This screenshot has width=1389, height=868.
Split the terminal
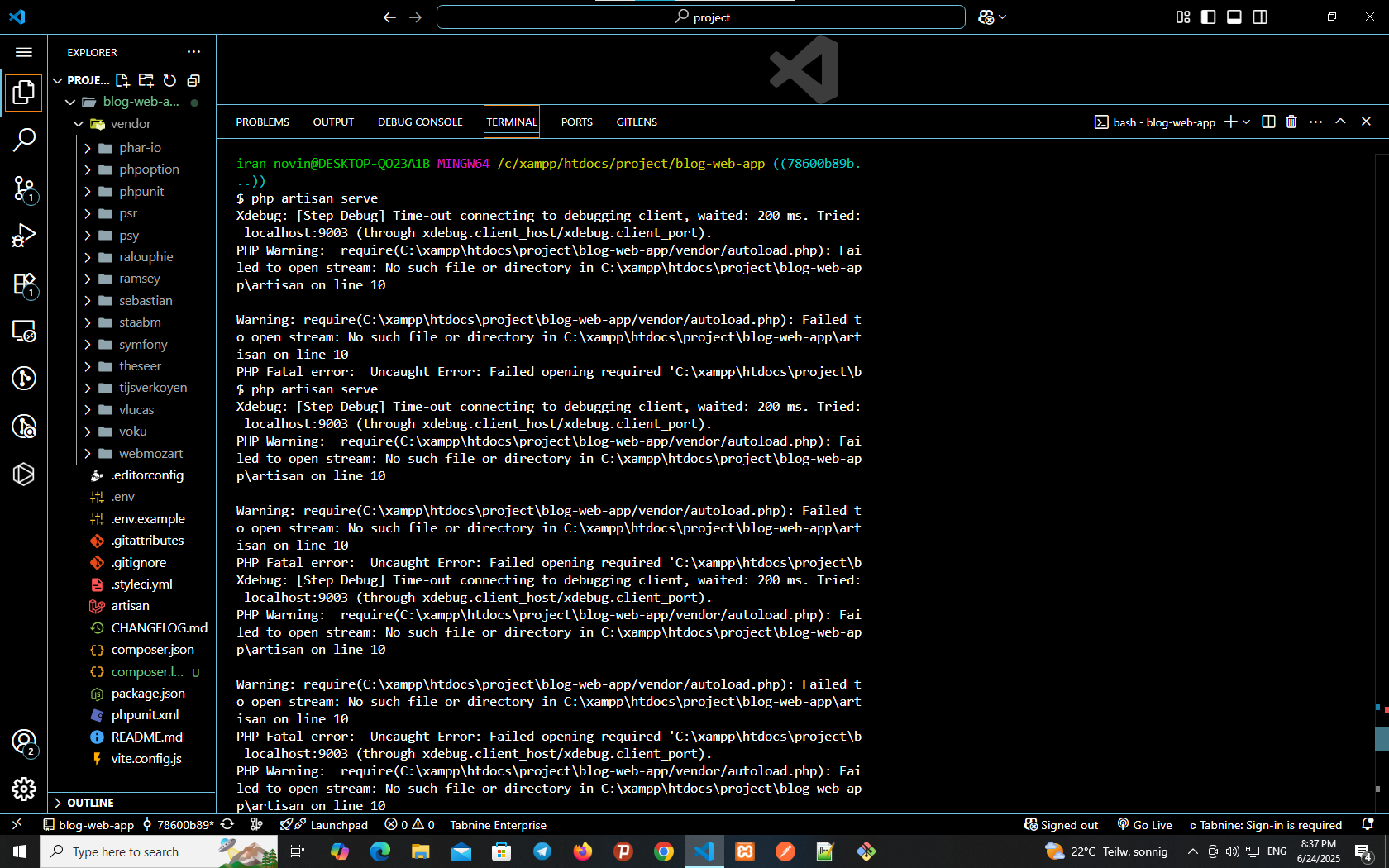(x=1268, y=122)
